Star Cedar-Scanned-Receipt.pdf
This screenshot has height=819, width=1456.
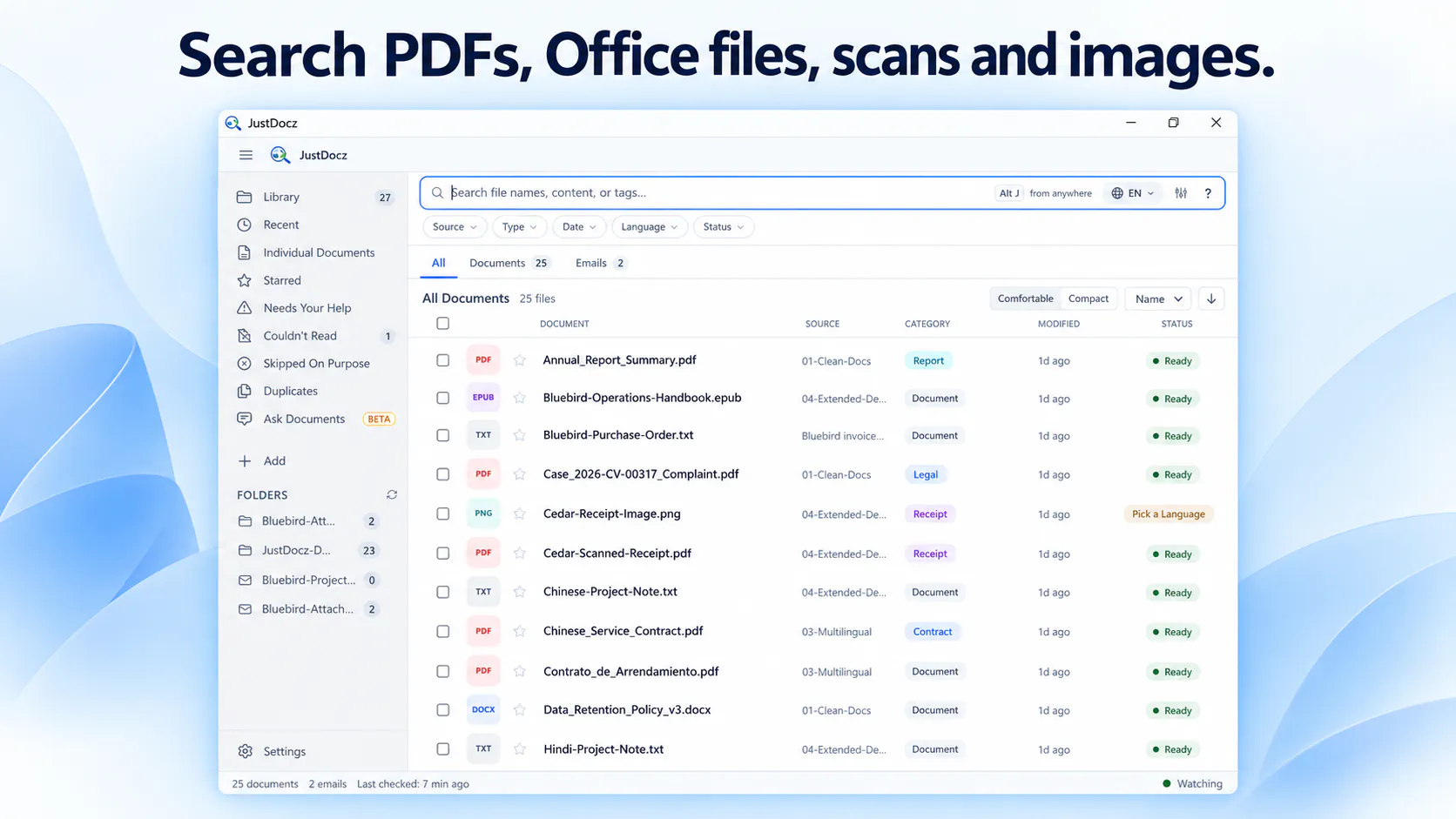520,554
